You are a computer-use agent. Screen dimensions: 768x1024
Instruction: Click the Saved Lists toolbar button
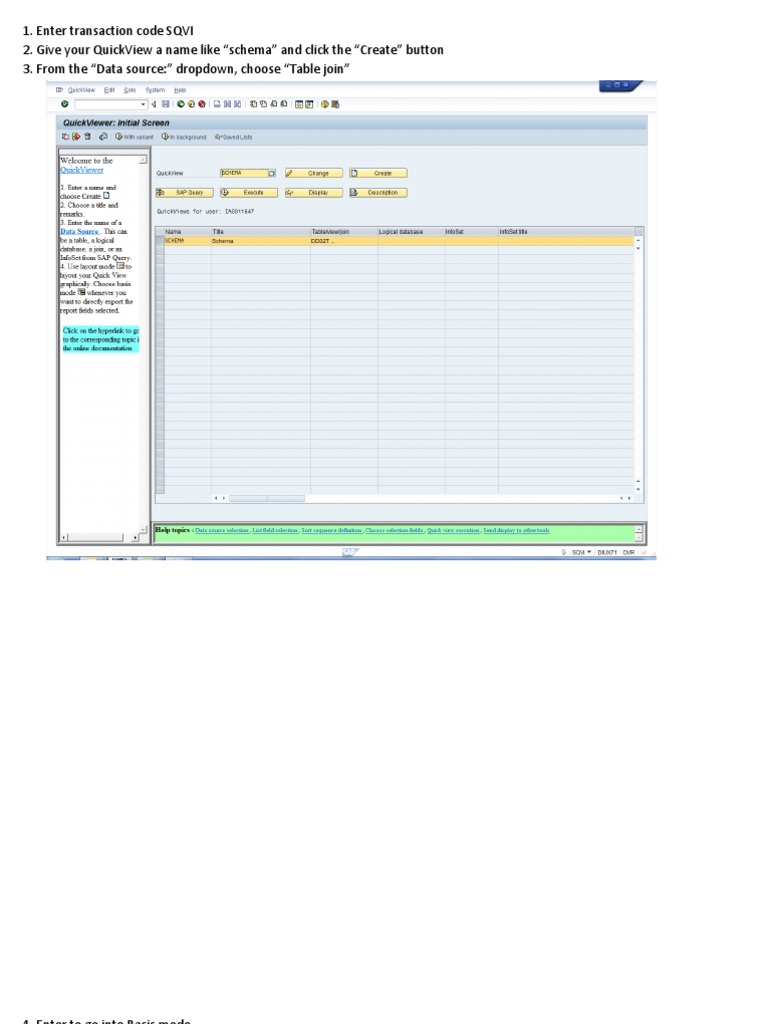click(233, 137)
